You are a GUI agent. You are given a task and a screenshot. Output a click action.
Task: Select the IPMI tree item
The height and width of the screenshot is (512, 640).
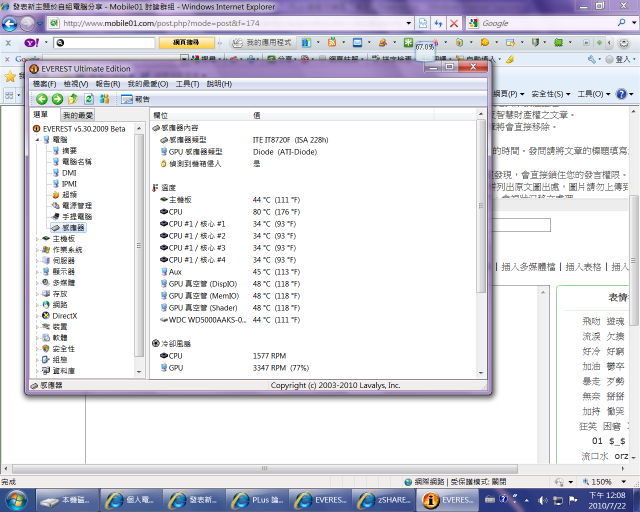pyautogui.click(x=64, y=184)
